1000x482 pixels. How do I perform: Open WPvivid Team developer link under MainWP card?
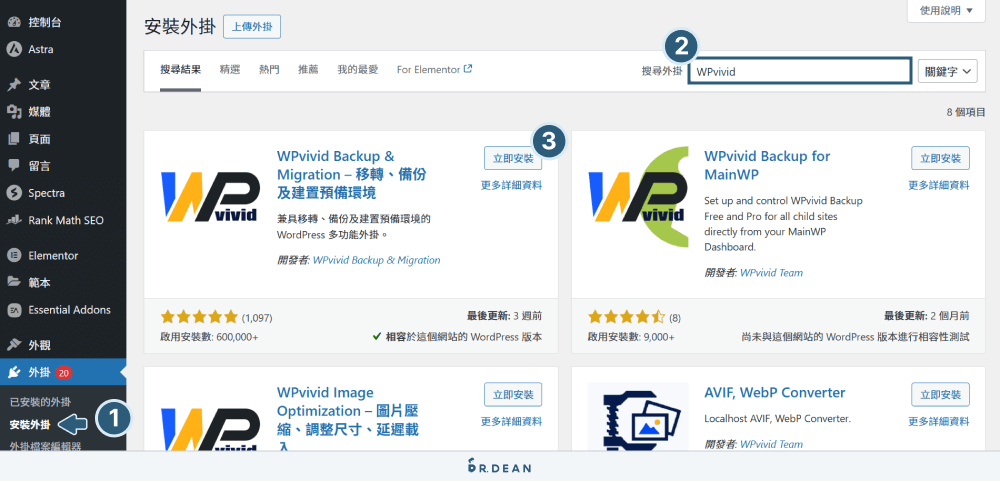click(x=771, y=273)
